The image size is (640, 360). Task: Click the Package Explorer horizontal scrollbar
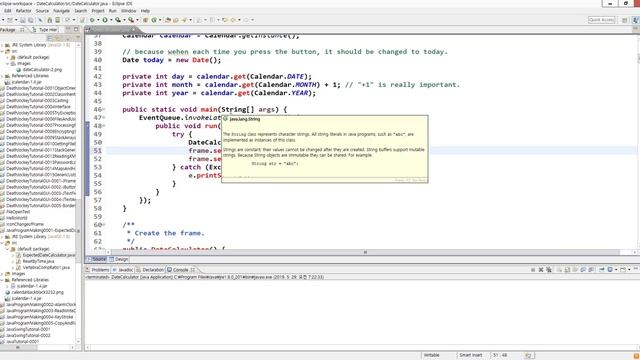[x=18, y=348]
